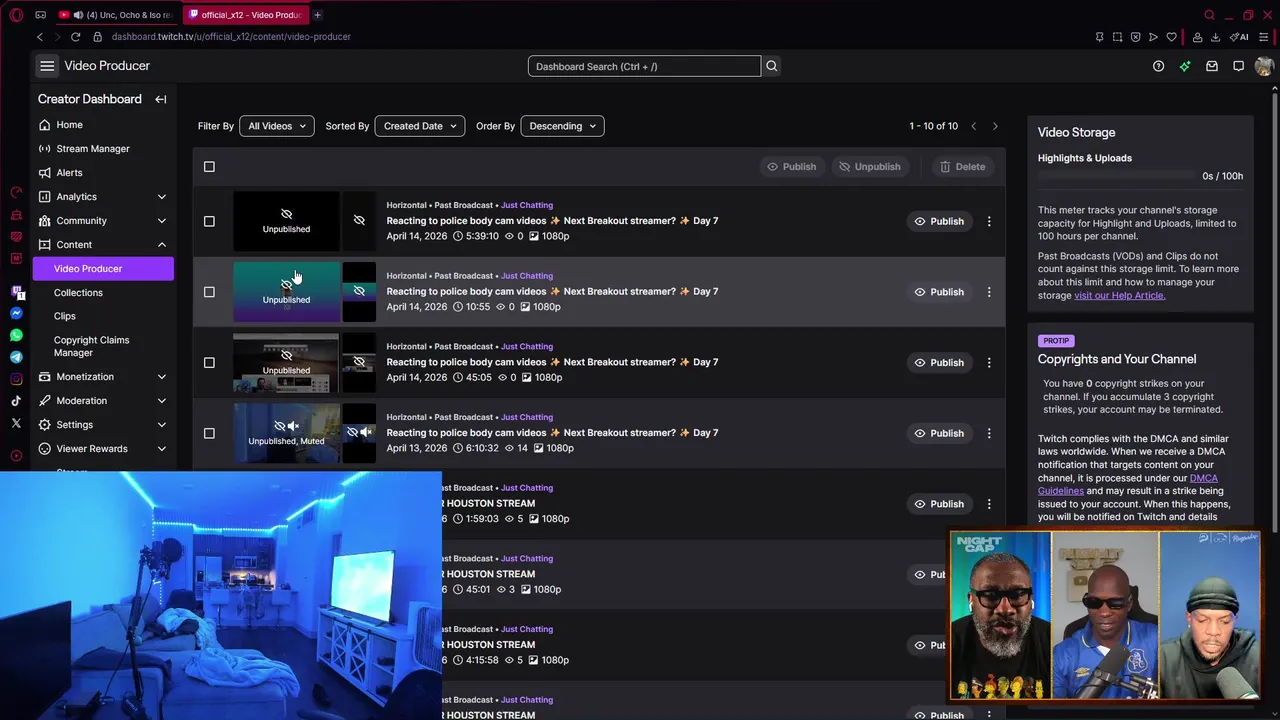Open more options for 5:39:10 video
Viewport: 1280px width, 720px height.
point(989,221)
